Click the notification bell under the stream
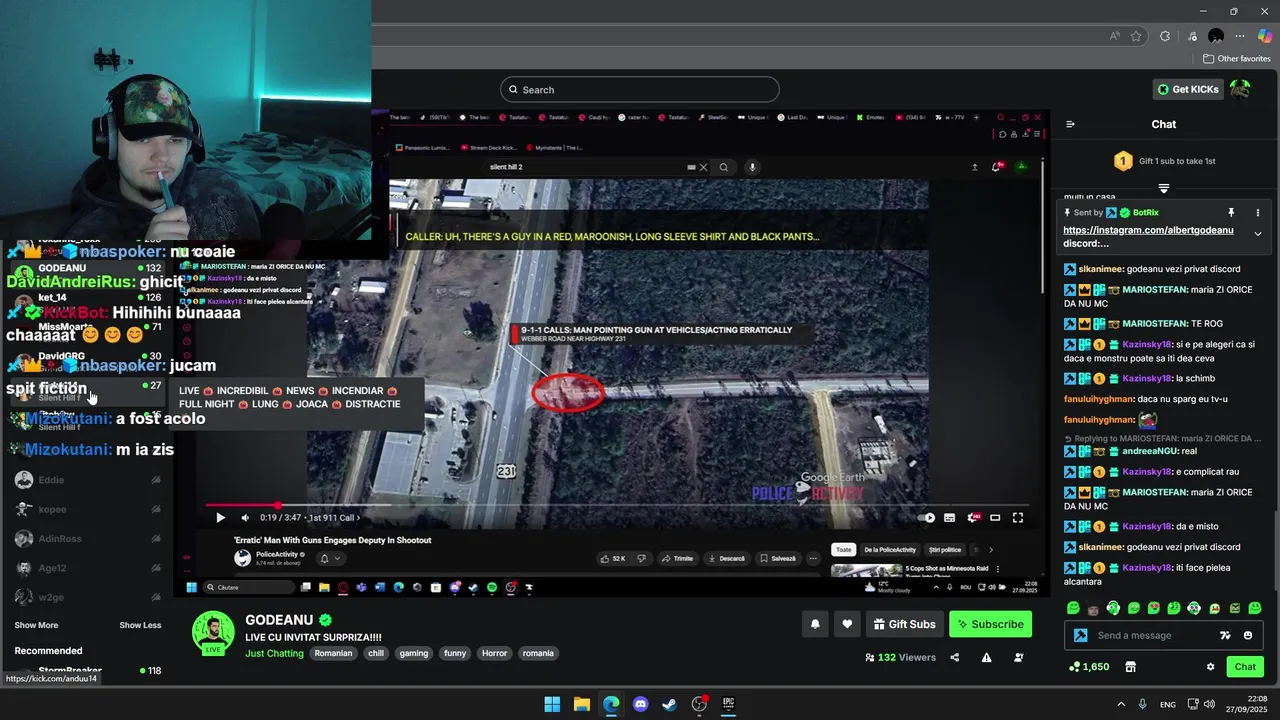The image size is (1280, 720). (815, 624)
